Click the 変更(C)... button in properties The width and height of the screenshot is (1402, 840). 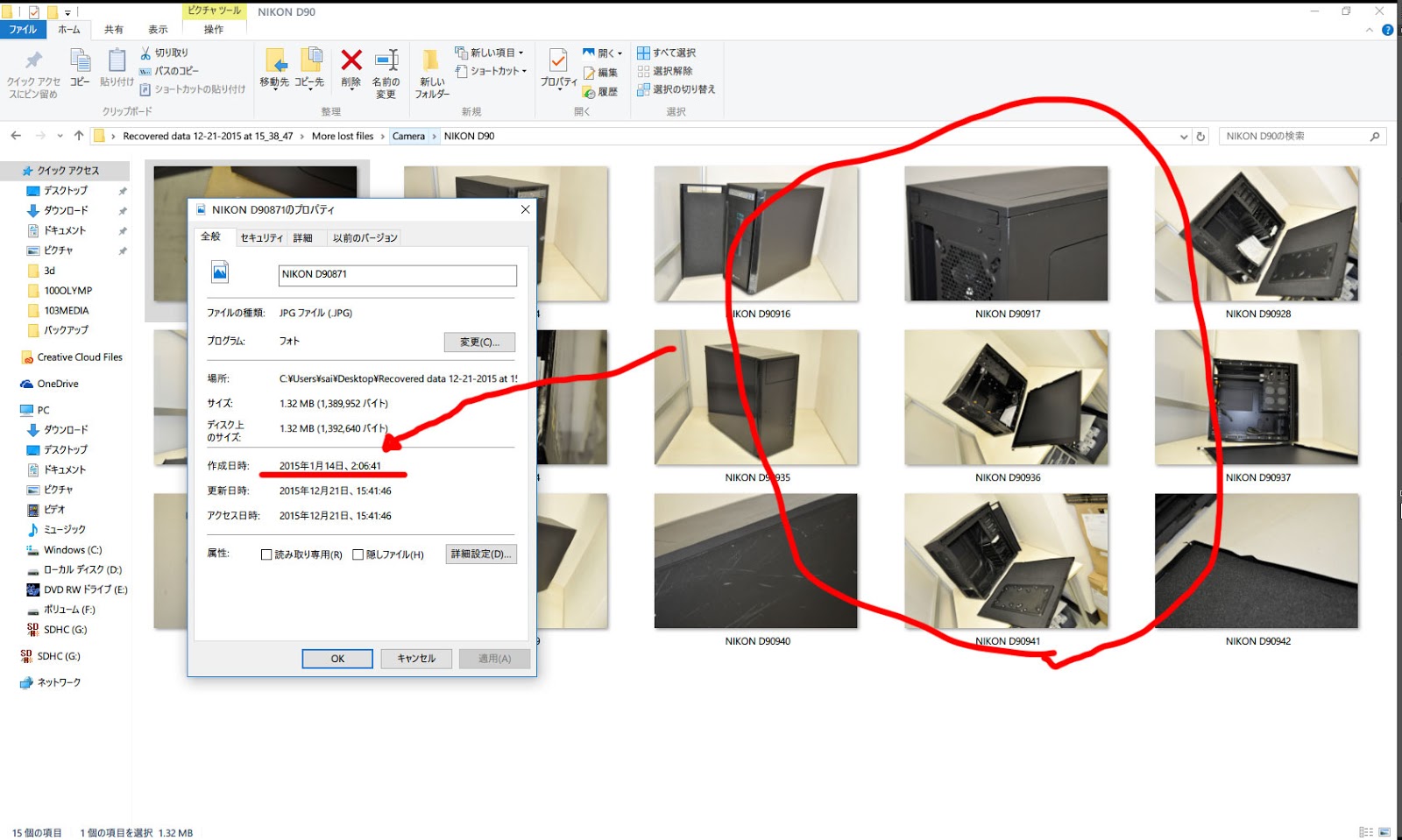click(479, 342)
